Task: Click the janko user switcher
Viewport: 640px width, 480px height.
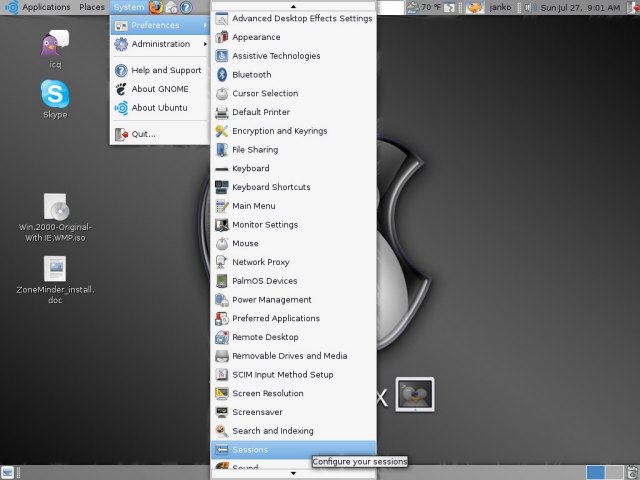Action: tap(500, 7)
